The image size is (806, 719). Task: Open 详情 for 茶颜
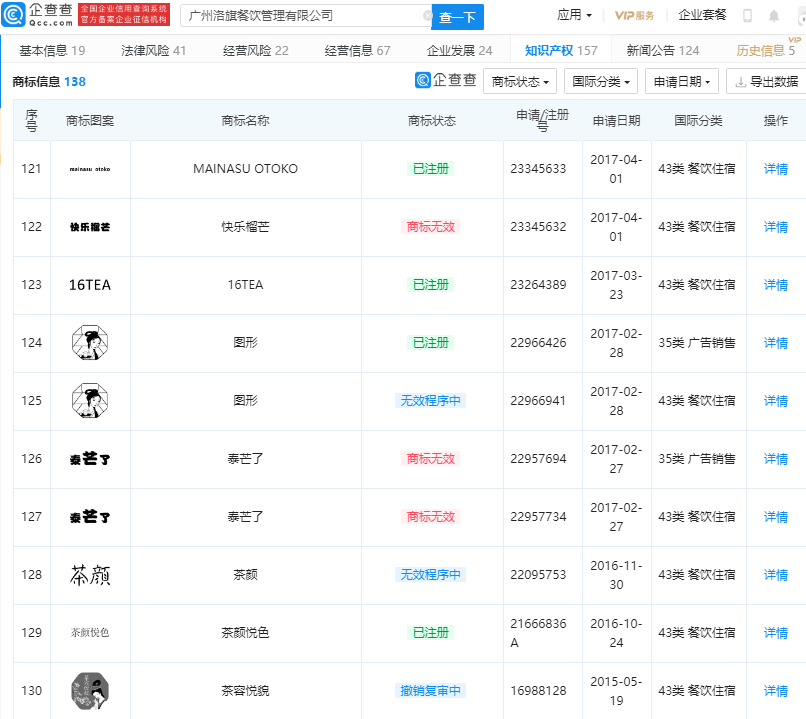click(x=776, y=575)
